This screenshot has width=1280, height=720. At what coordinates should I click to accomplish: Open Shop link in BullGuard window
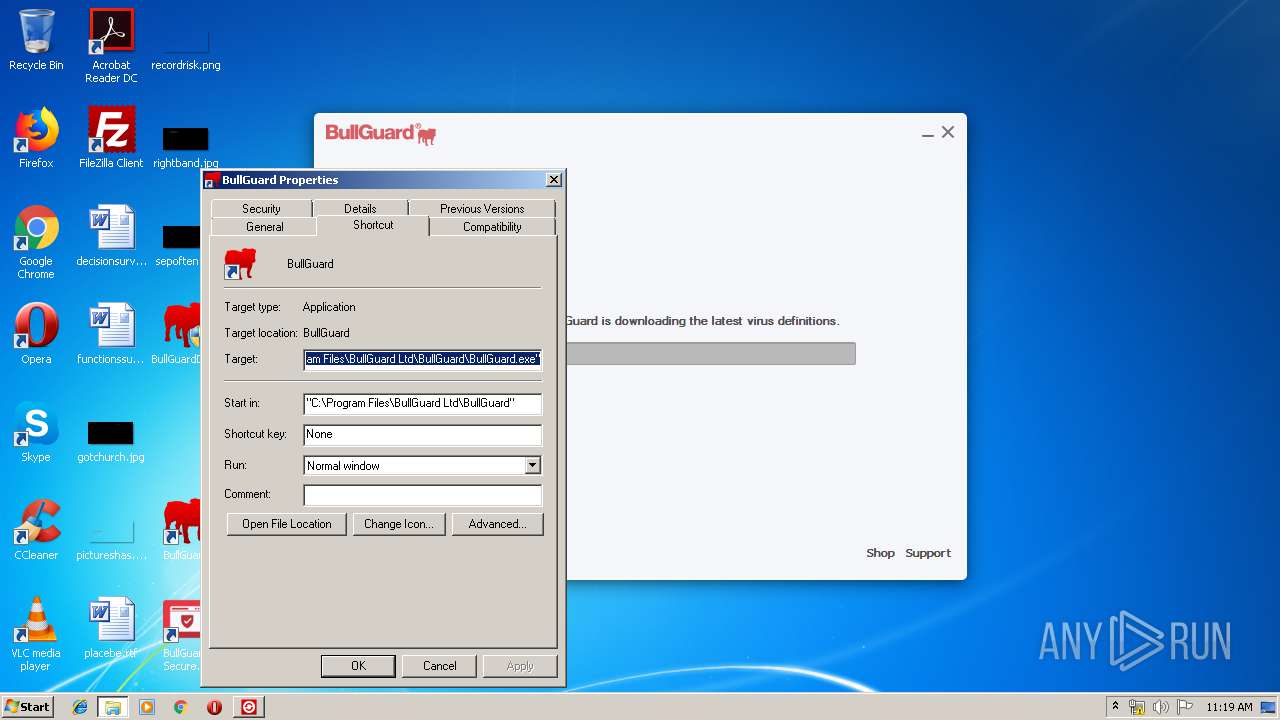[880, 553]
